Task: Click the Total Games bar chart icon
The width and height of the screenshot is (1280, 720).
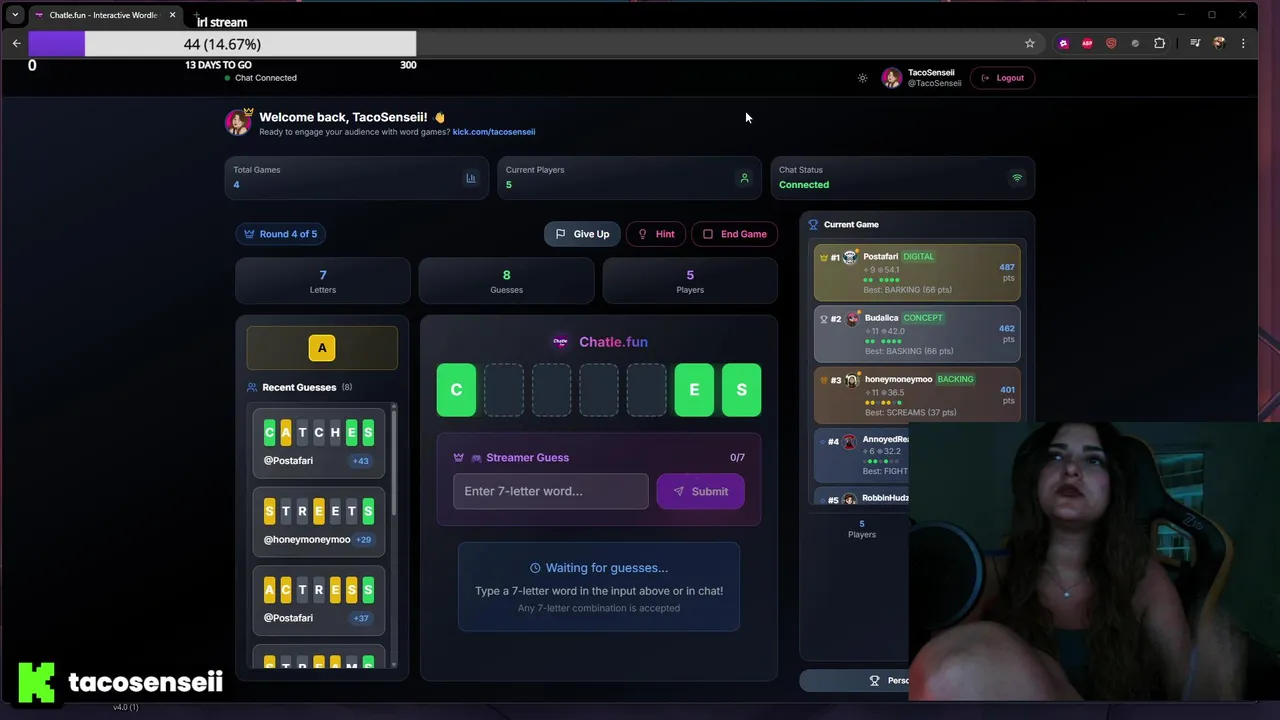Action: (471, 178)
